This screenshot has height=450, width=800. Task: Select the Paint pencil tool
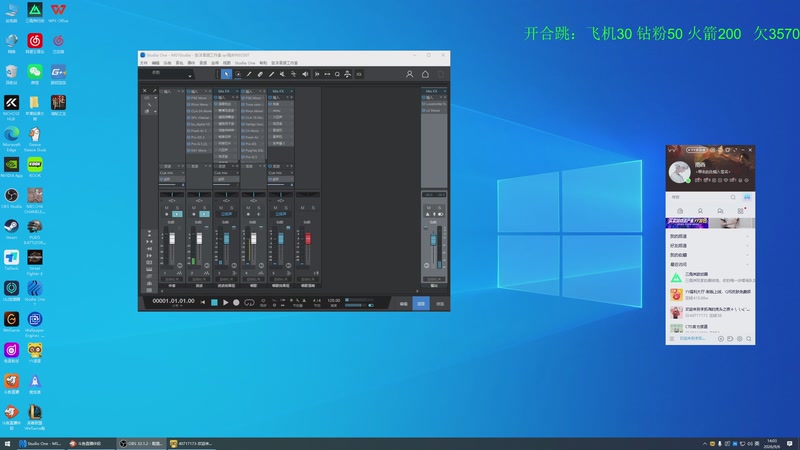(271, 74)
